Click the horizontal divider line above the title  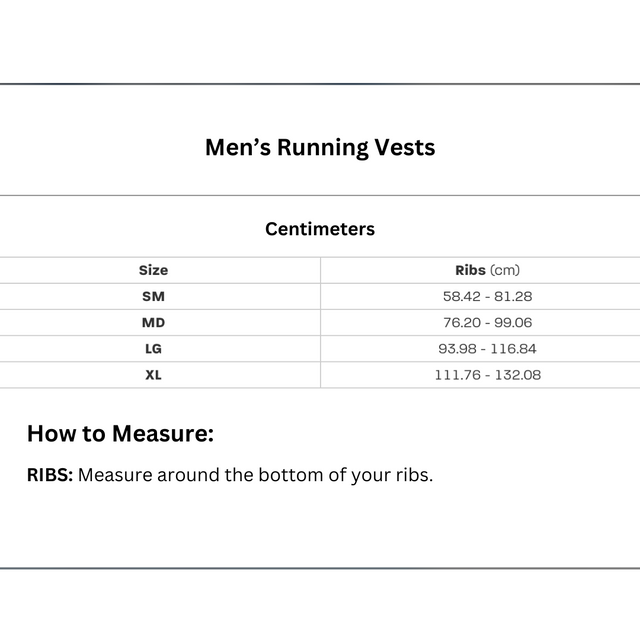[x=320, y=84]
